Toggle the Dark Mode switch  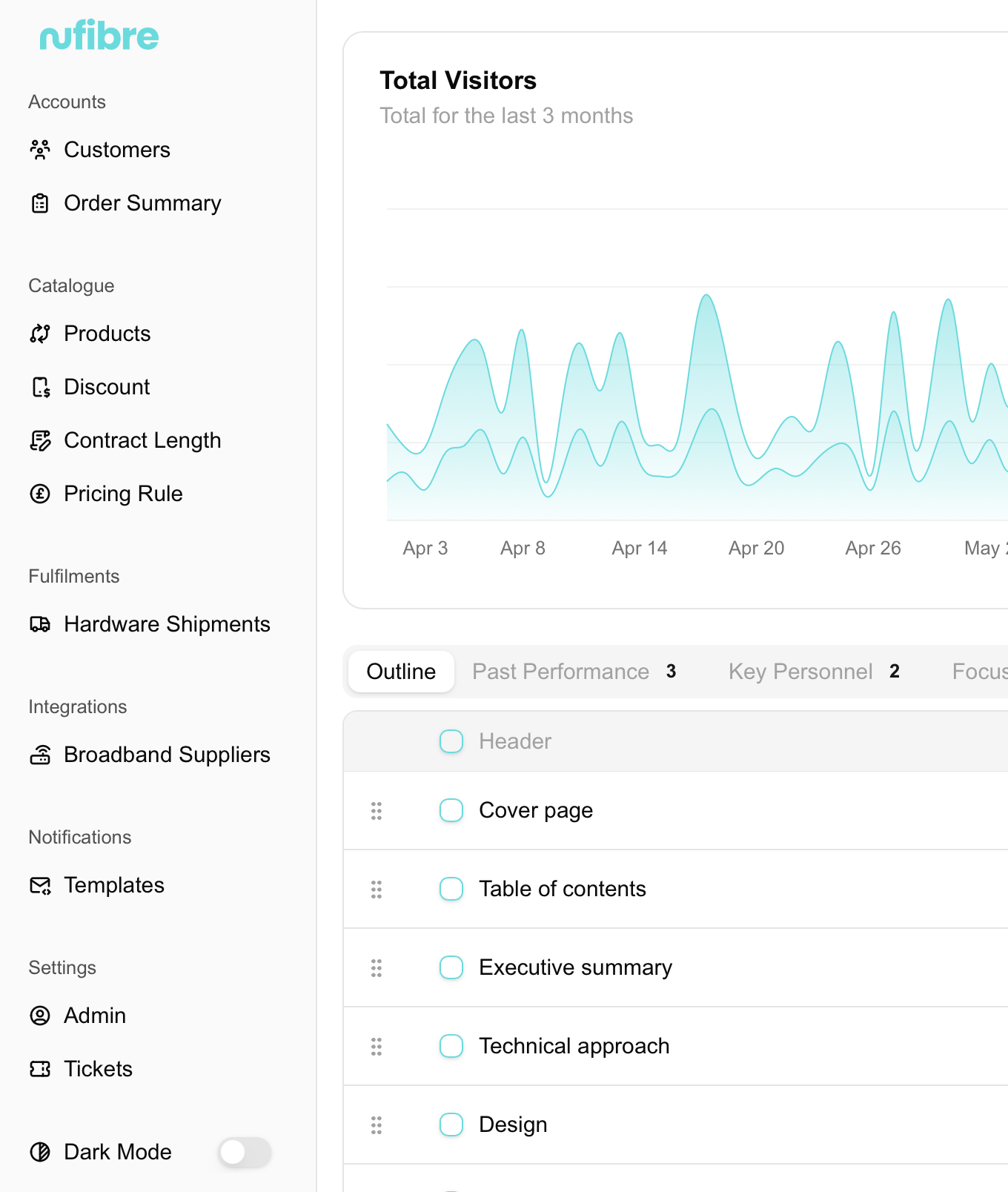point(245,1152)
